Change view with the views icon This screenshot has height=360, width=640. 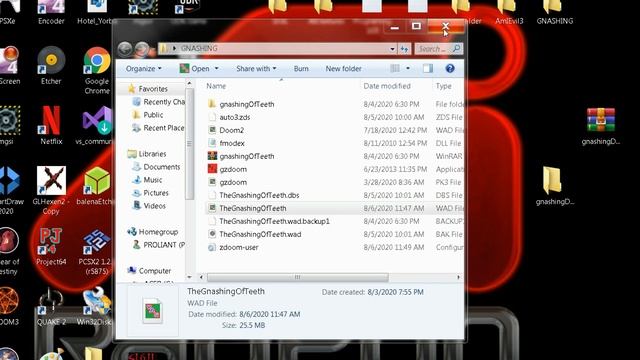[395, 68]
